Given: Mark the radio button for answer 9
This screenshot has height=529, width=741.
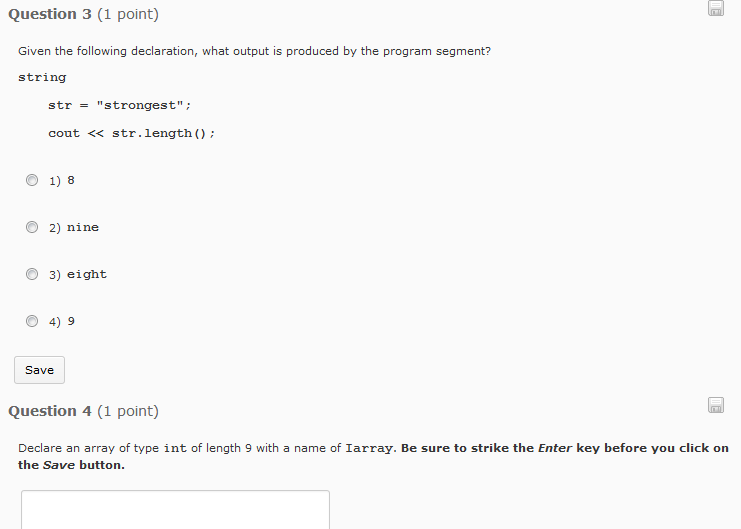Looking at the screenshot, I should point(32,321).
